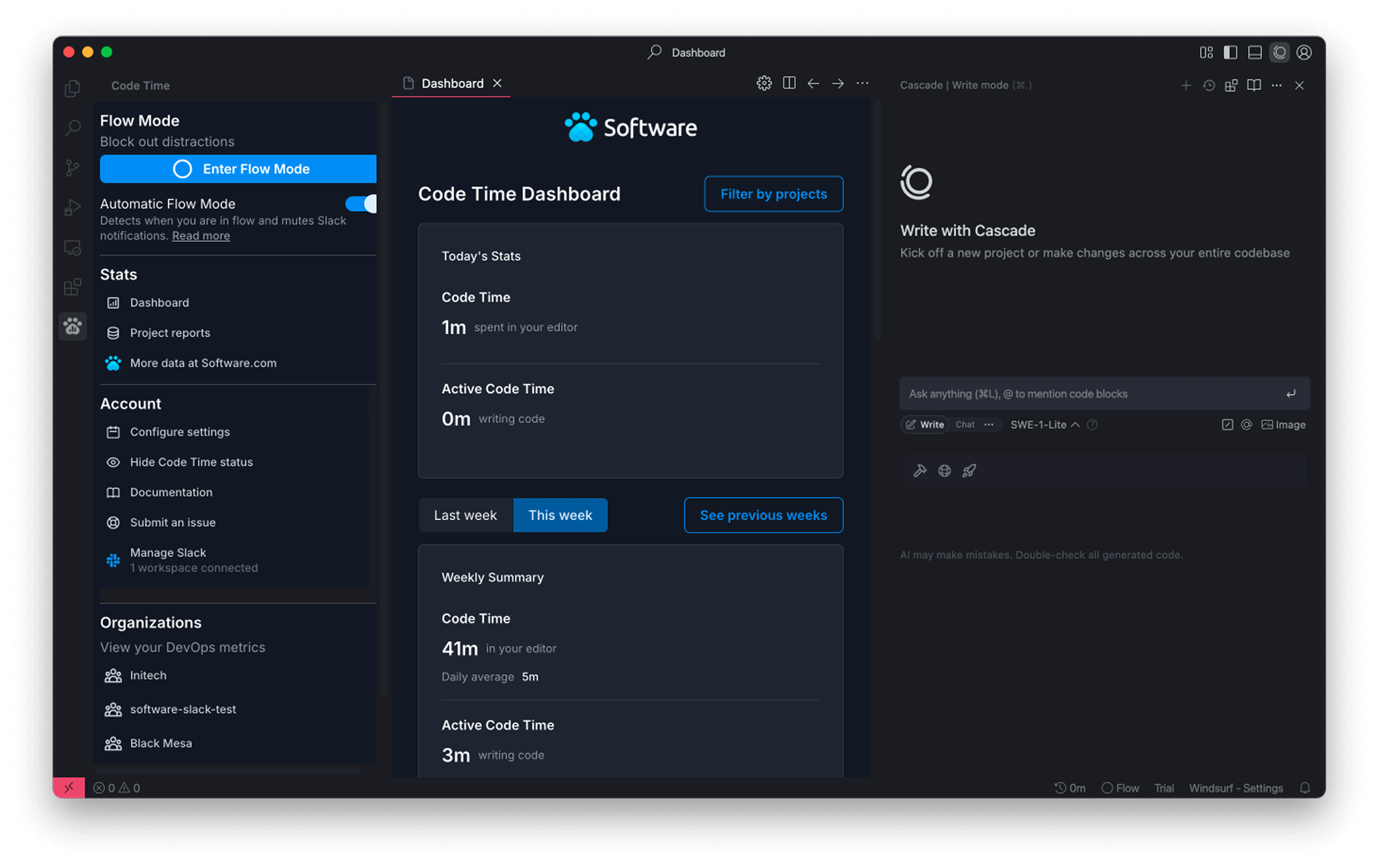Open Cascade conversation history clock icon

1209,86
